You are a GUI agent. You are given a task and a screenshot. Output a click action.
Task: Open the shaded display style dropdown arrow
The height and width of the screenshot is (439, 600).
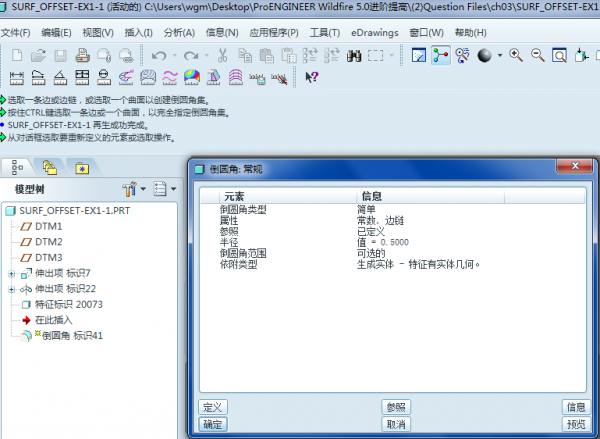tap(500, 56)
